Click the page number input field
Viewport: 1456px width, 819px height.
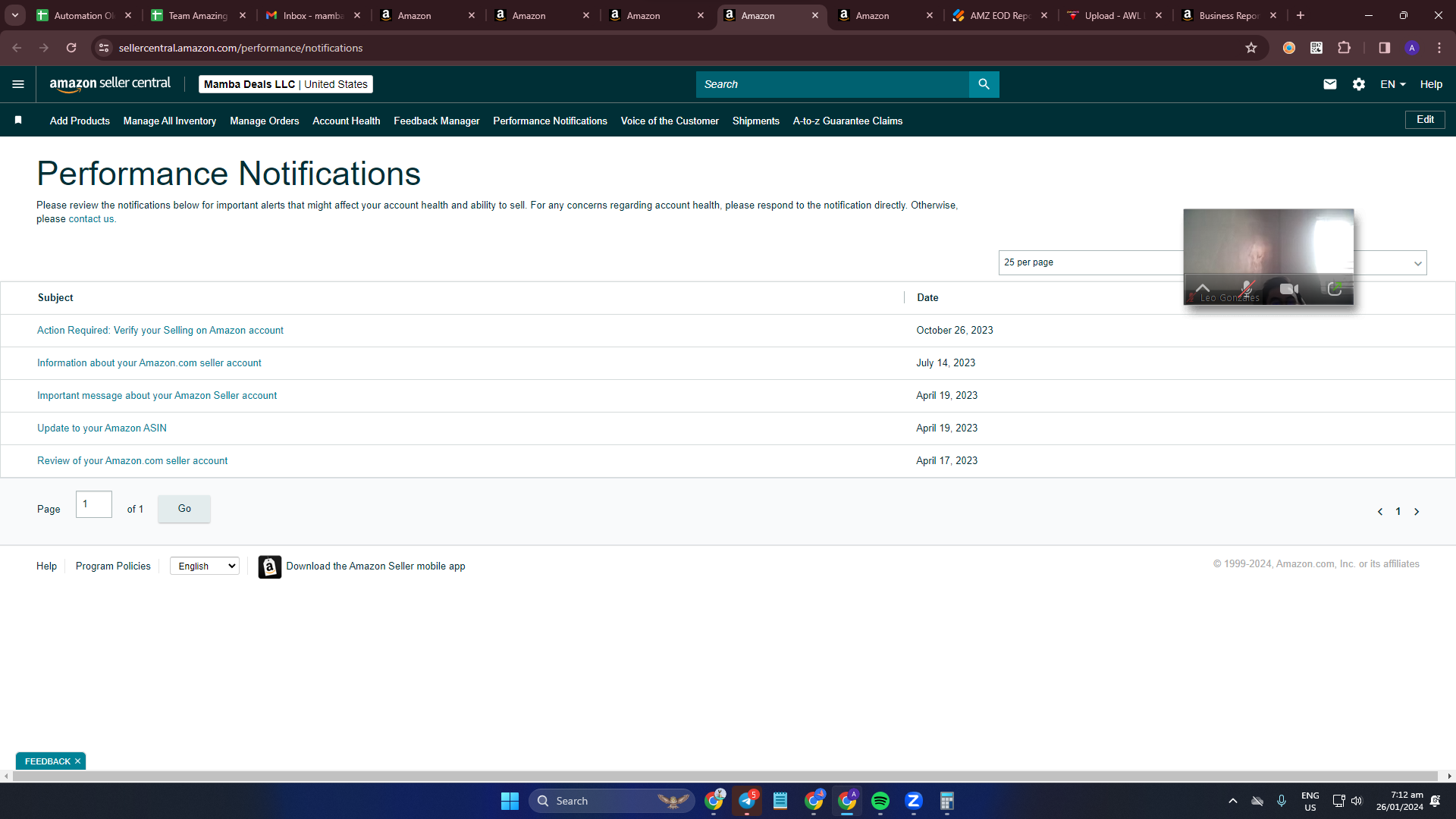tap(94, 504)
